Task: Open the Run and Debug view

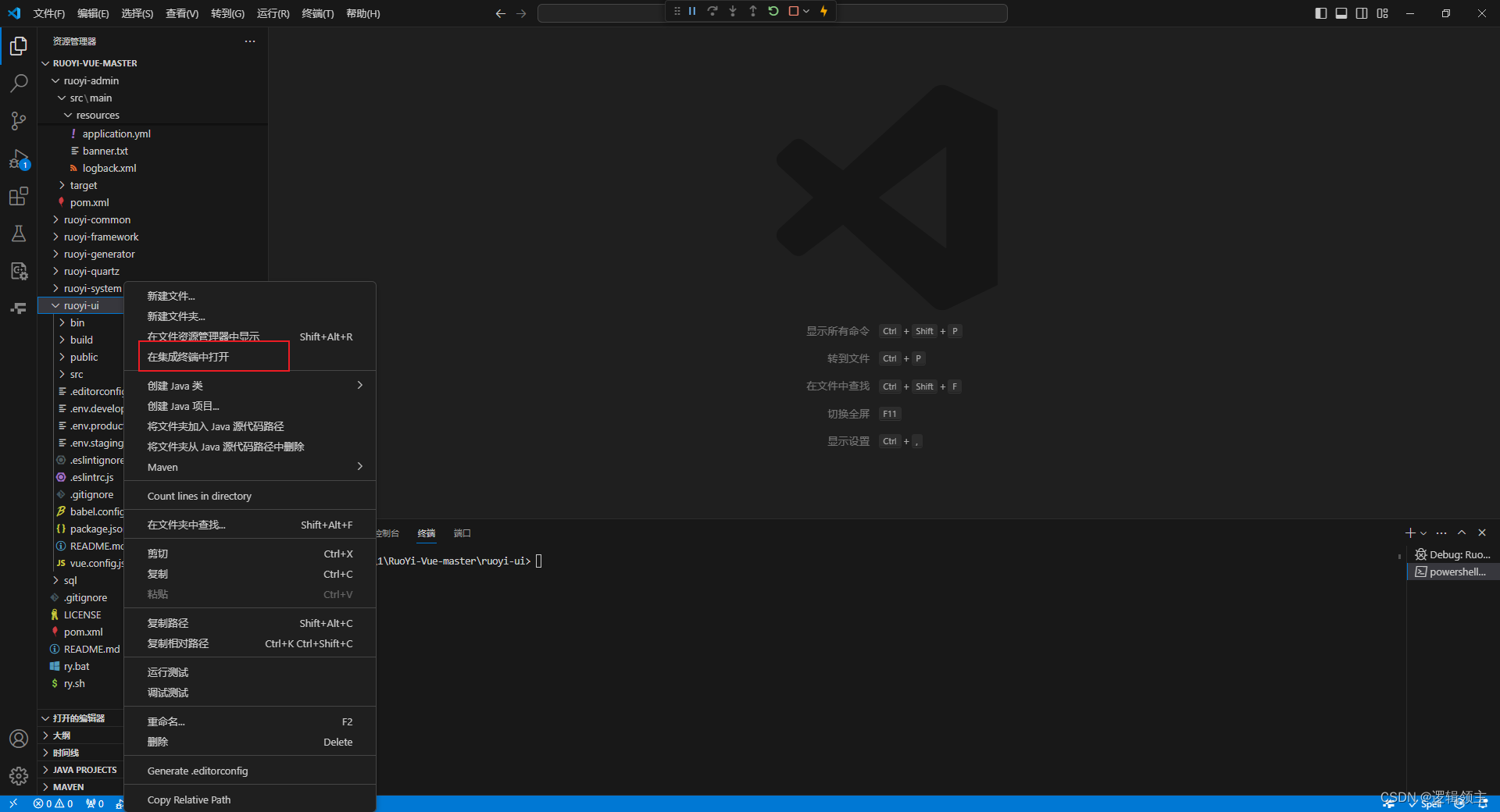Action: coord(19,159)
